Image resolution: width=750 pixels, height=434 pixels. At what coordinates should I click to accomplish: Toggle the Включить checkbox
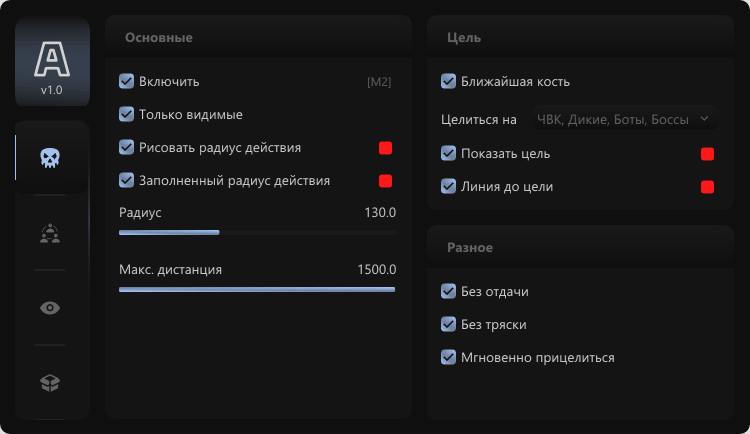tap(127, 82)
